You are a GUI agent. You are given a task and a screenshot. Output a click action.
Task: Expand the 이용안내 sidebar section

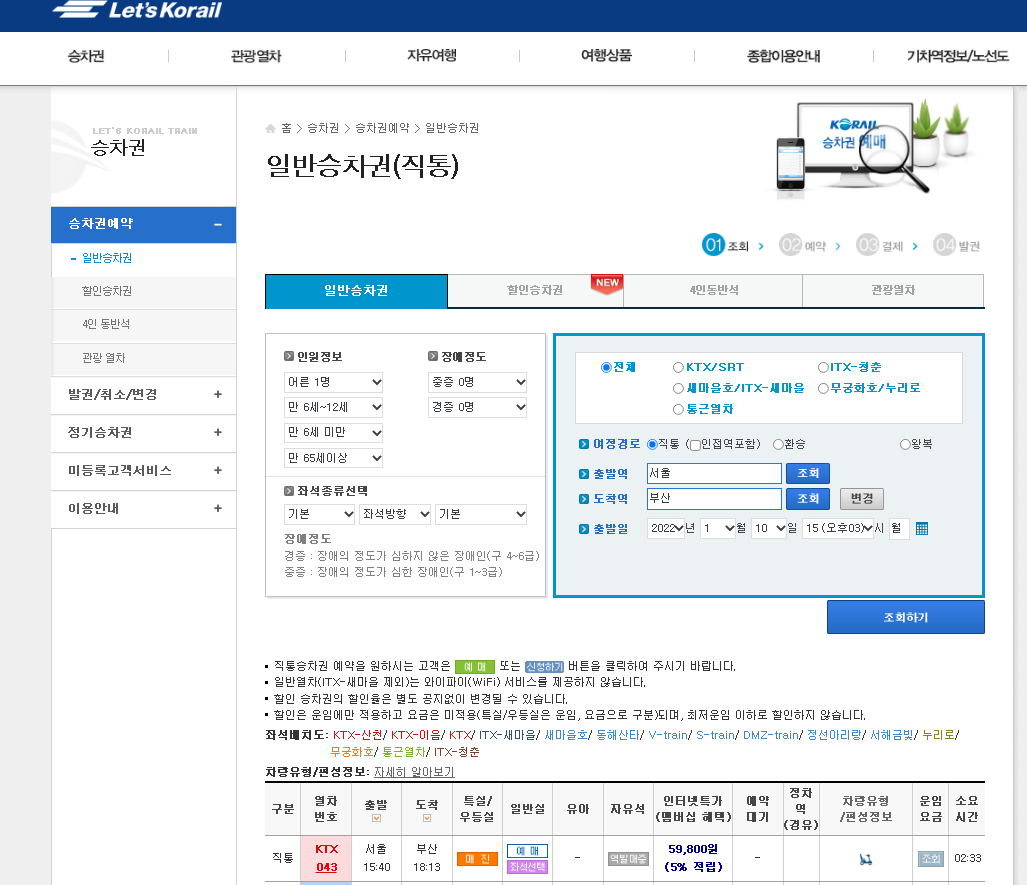click(x=143, y=508)
